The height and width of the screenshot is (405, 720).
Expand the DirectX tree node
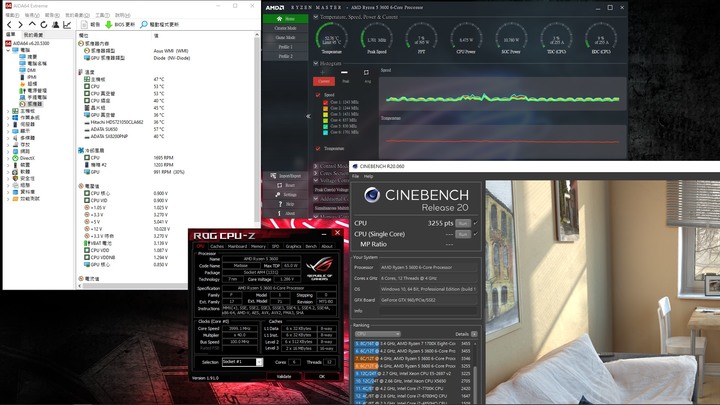tap(8, 158)
